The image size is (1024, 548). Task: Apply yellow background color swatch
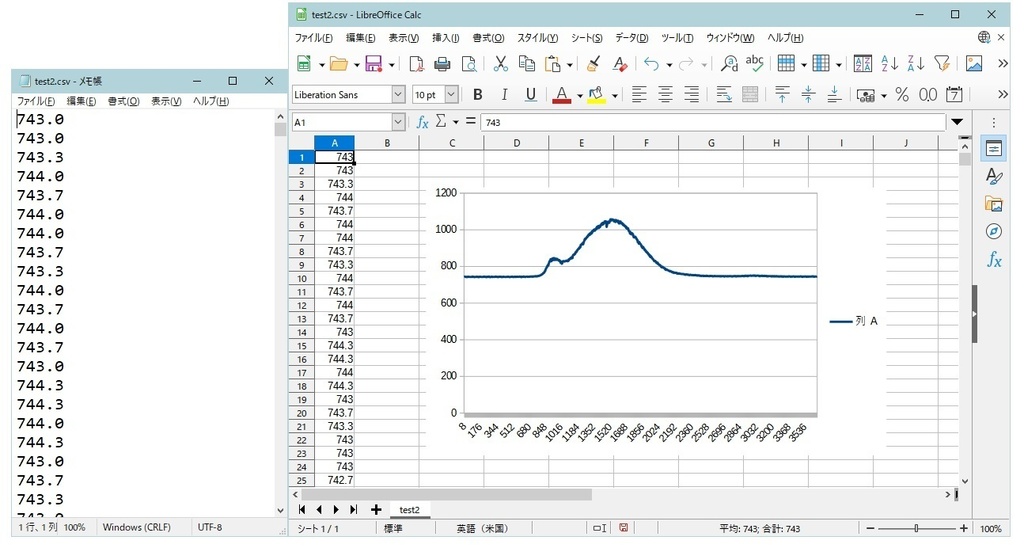(x=596, y=95)
